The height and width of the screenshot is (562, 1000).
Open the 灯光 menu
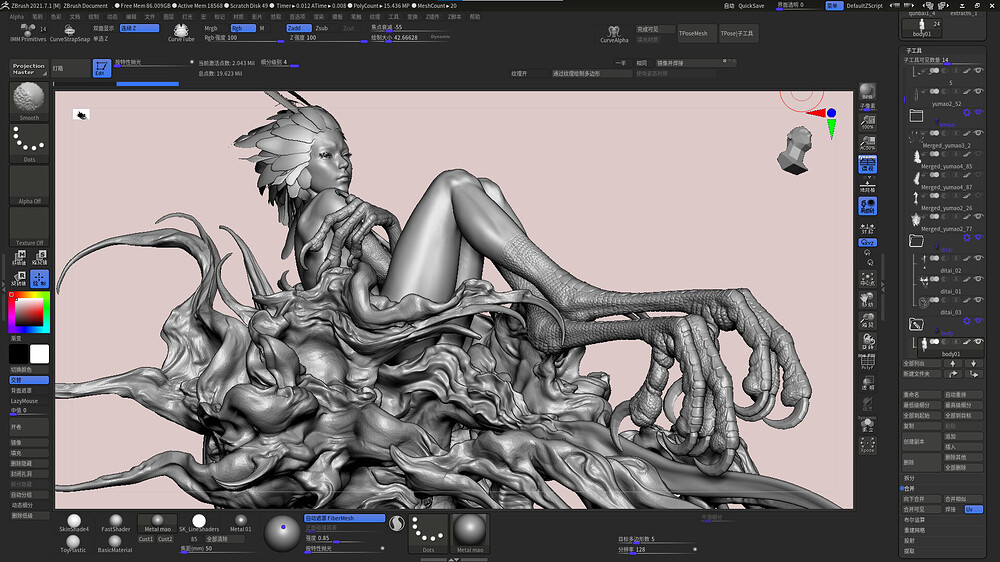pos(187,17)
